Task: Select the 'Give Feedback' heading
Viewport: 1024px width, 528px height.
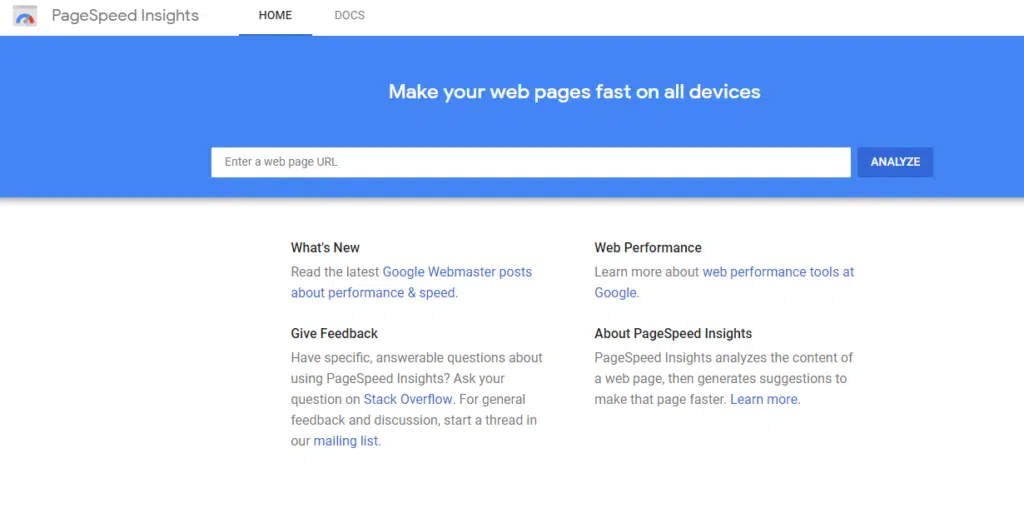Action: pos(334,333)
